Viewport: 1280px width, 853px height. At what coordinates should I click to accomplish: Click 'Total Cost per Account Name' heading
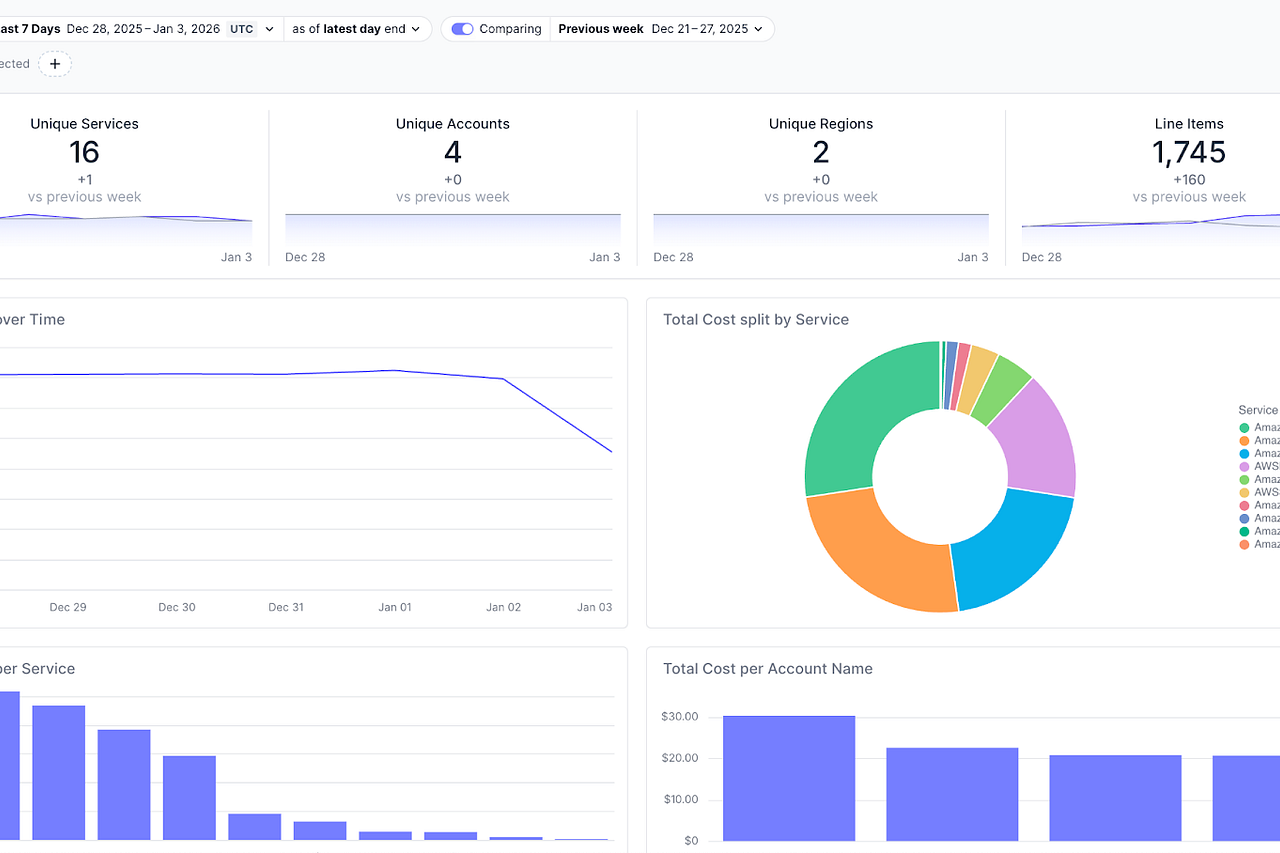click(768, 669)
